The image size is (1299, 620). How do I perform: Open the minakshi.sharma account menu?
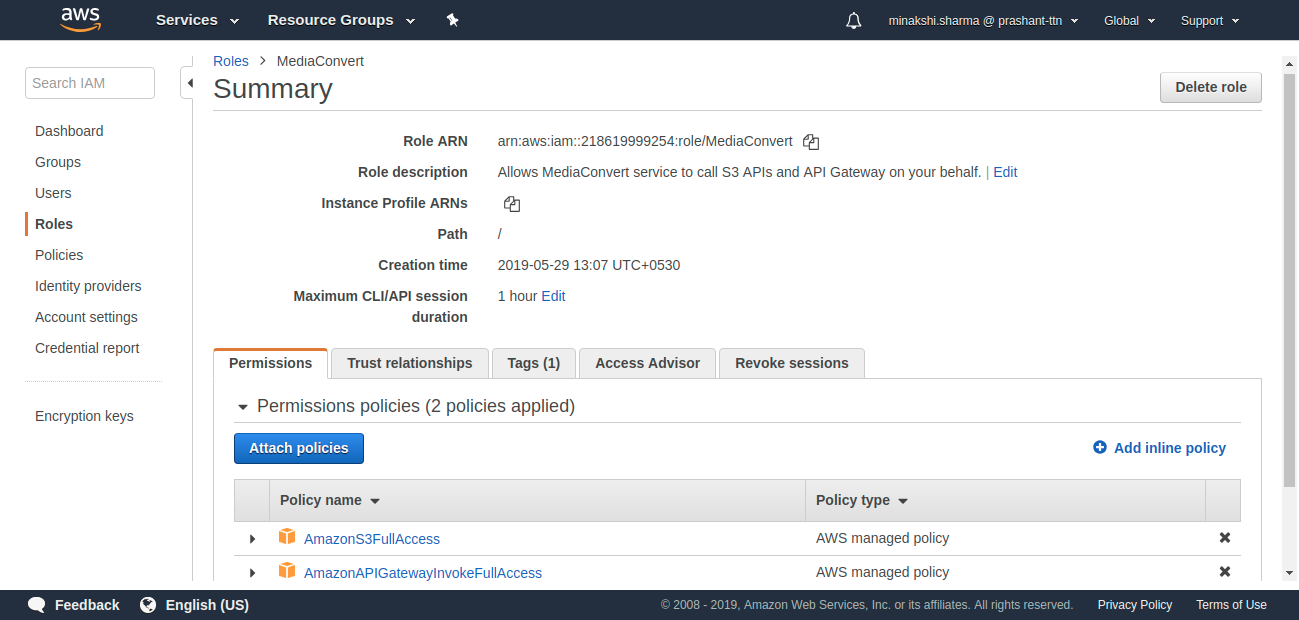(x=983, y=20)
